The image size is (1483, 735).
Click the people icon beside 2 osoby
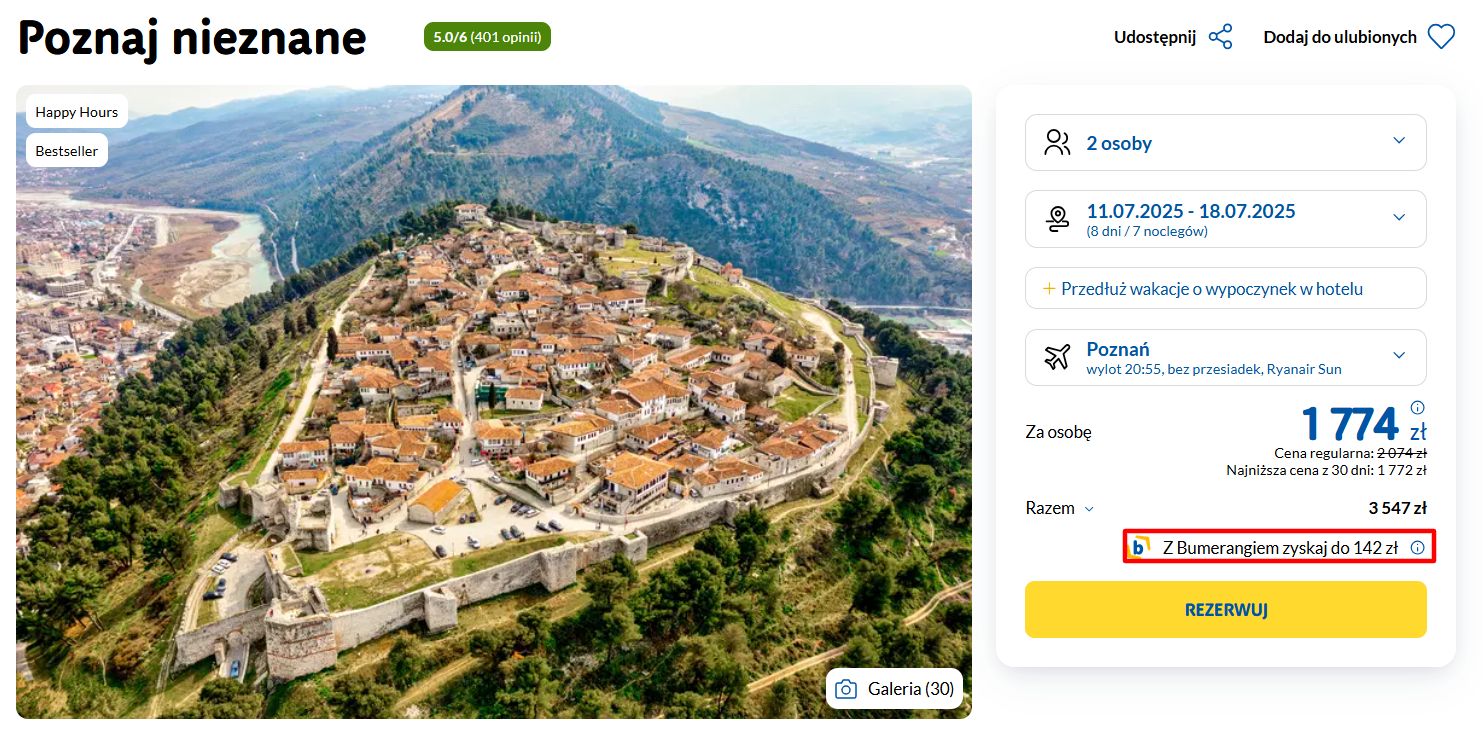pyautogui.click(x=1057, y=143)
